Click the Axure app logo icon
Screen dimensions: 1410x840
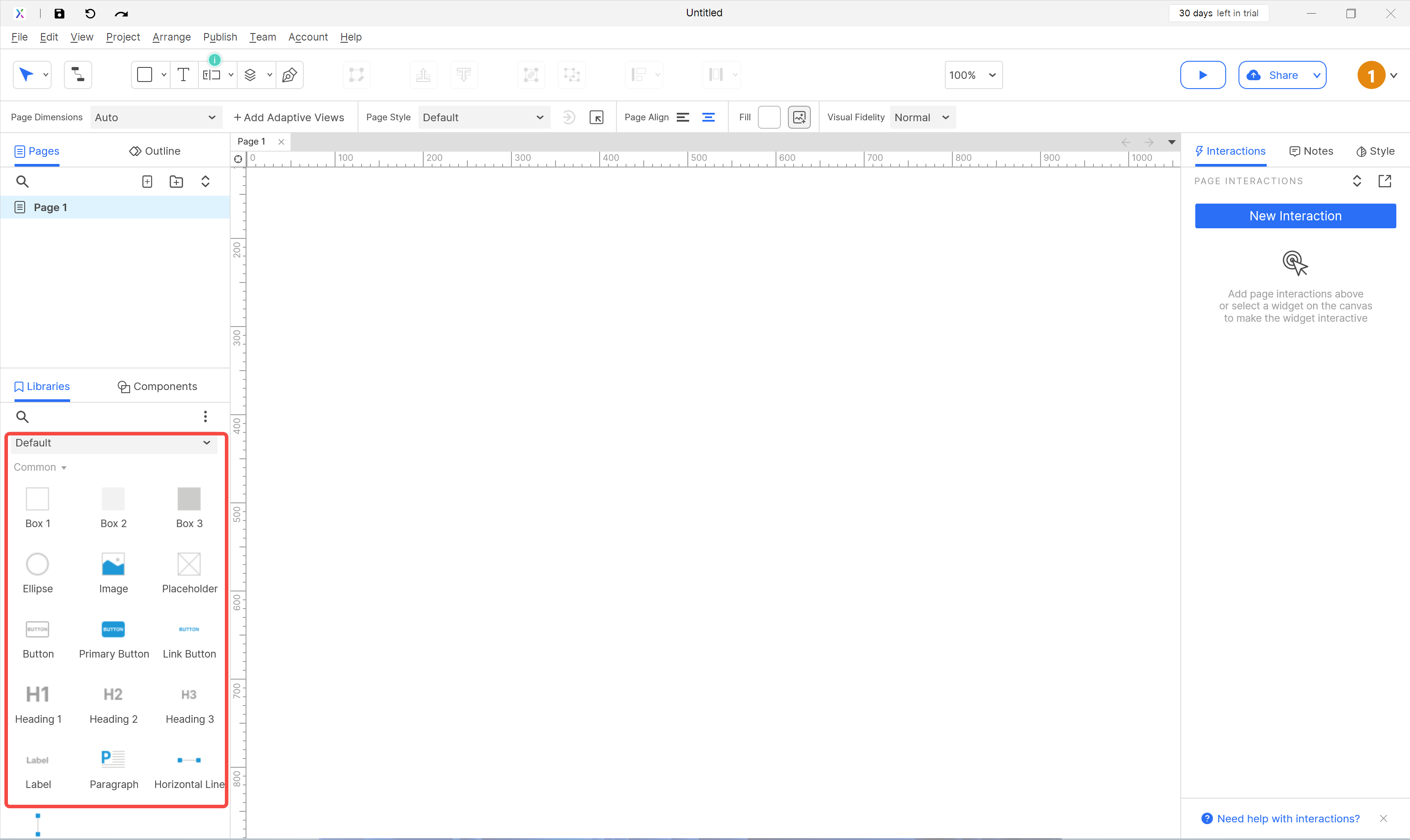point(19,13)
